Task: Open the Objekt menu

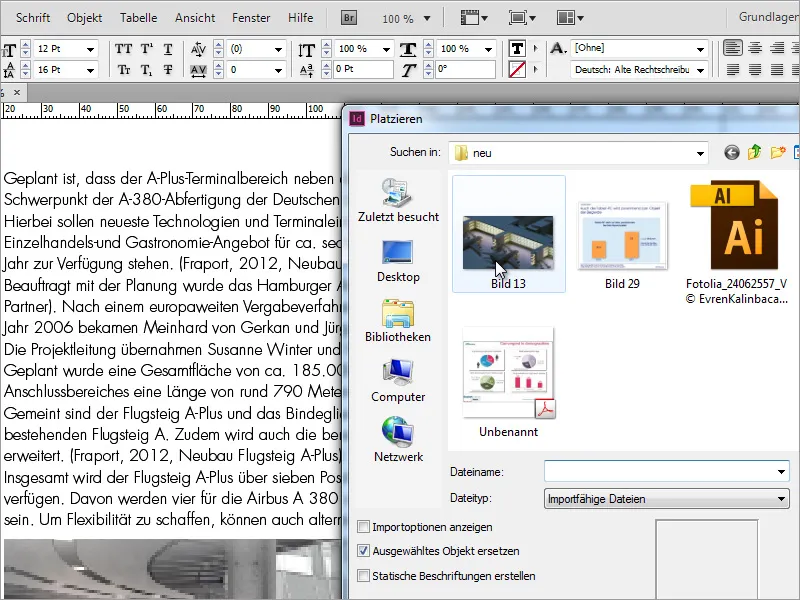Action: pyautogui.click(x=85, y=18)
